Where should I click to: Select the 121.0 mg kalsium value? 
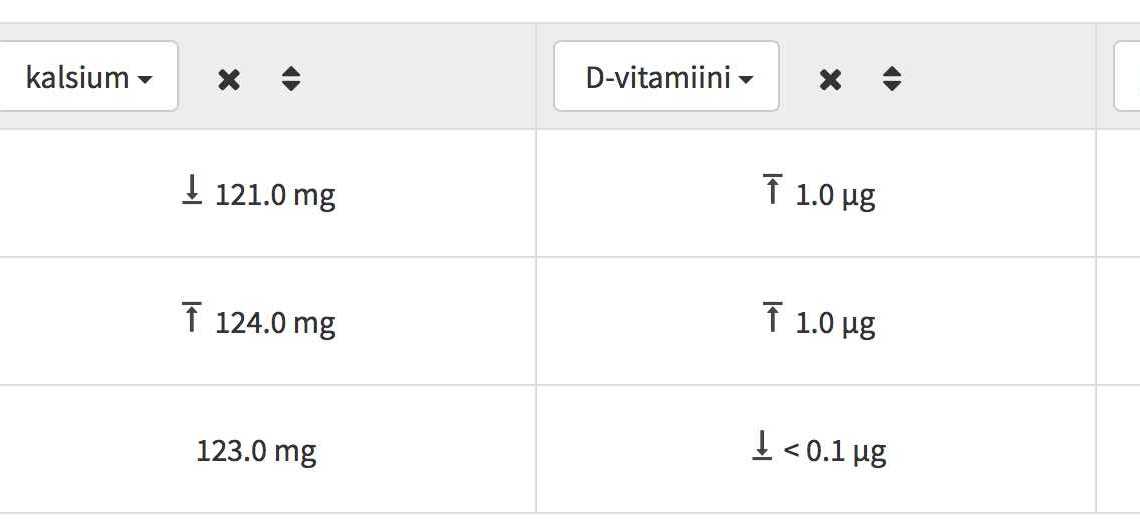point(276,195)
